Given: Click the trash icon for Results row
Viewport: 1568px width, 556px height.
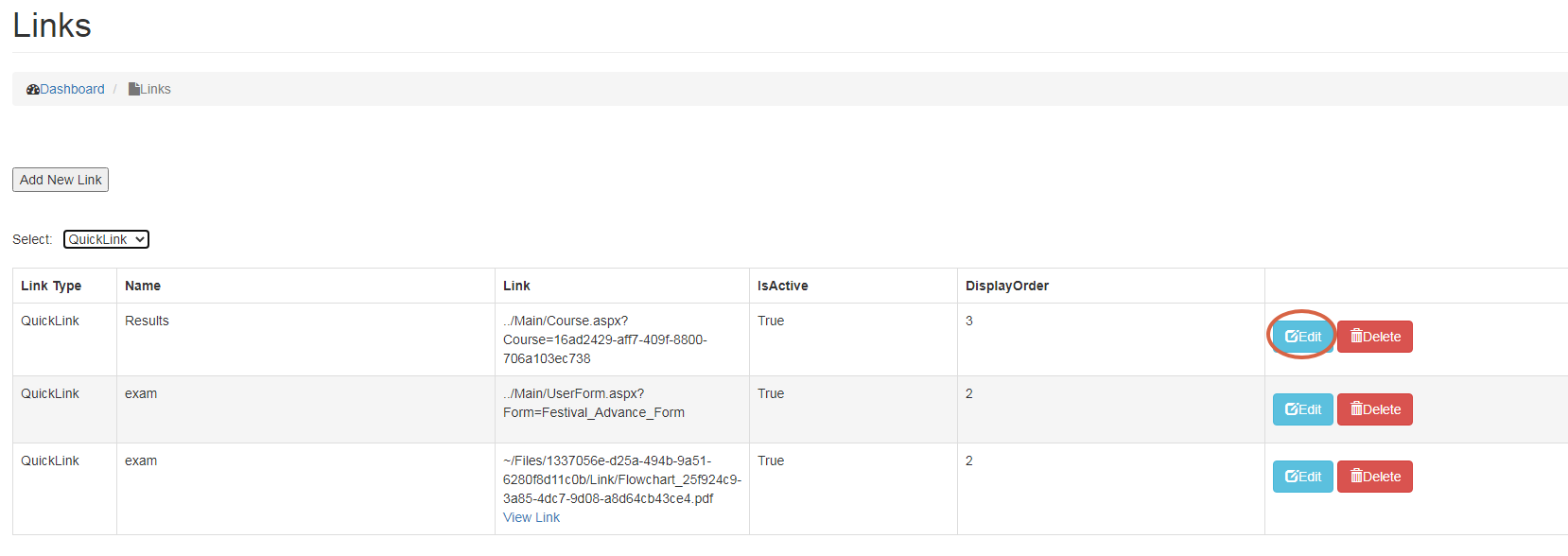Looking at the screenshot, I should tap(1356, 337).
